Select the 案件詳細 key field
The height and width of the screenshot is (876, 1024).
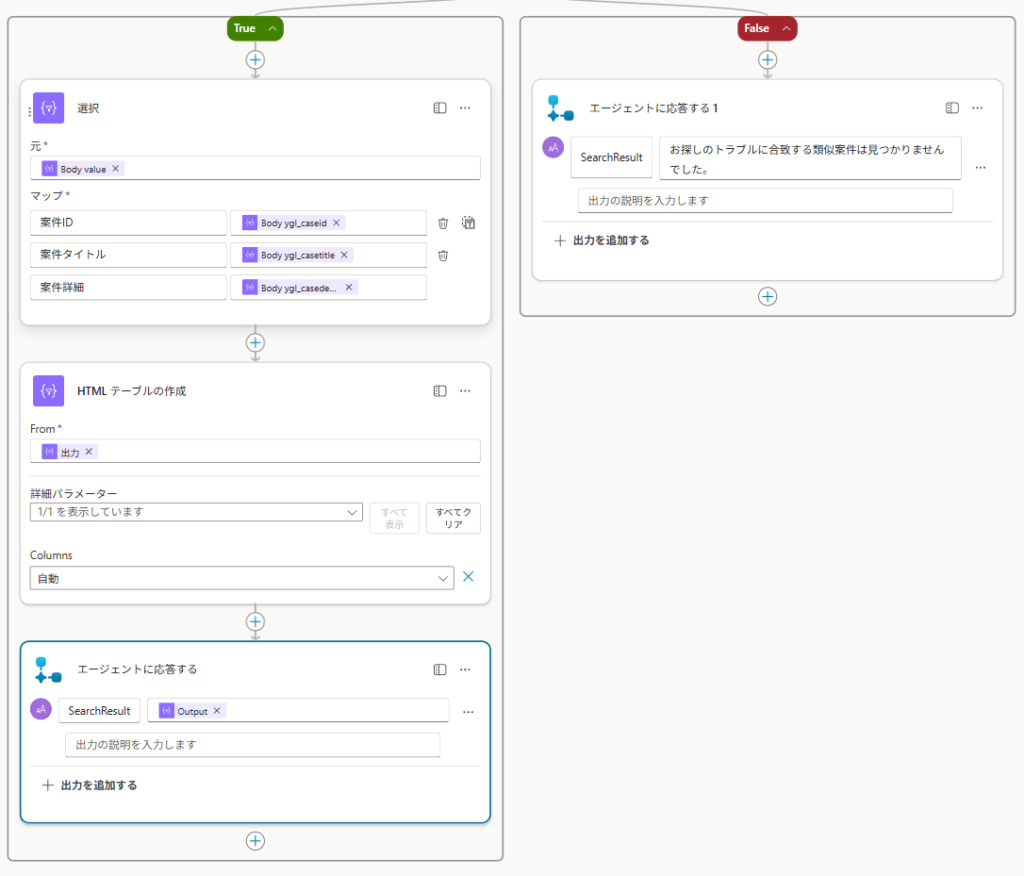point(128,287)
